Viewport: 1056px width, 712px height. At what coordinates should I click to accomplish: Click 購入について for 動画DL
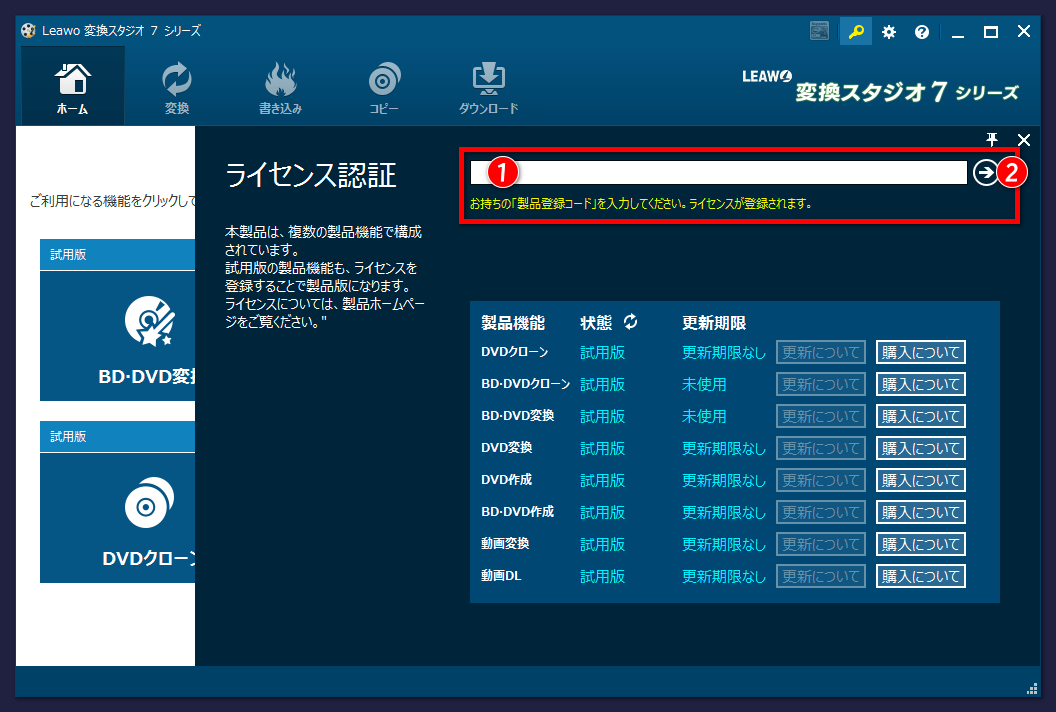tap(921, 577)
